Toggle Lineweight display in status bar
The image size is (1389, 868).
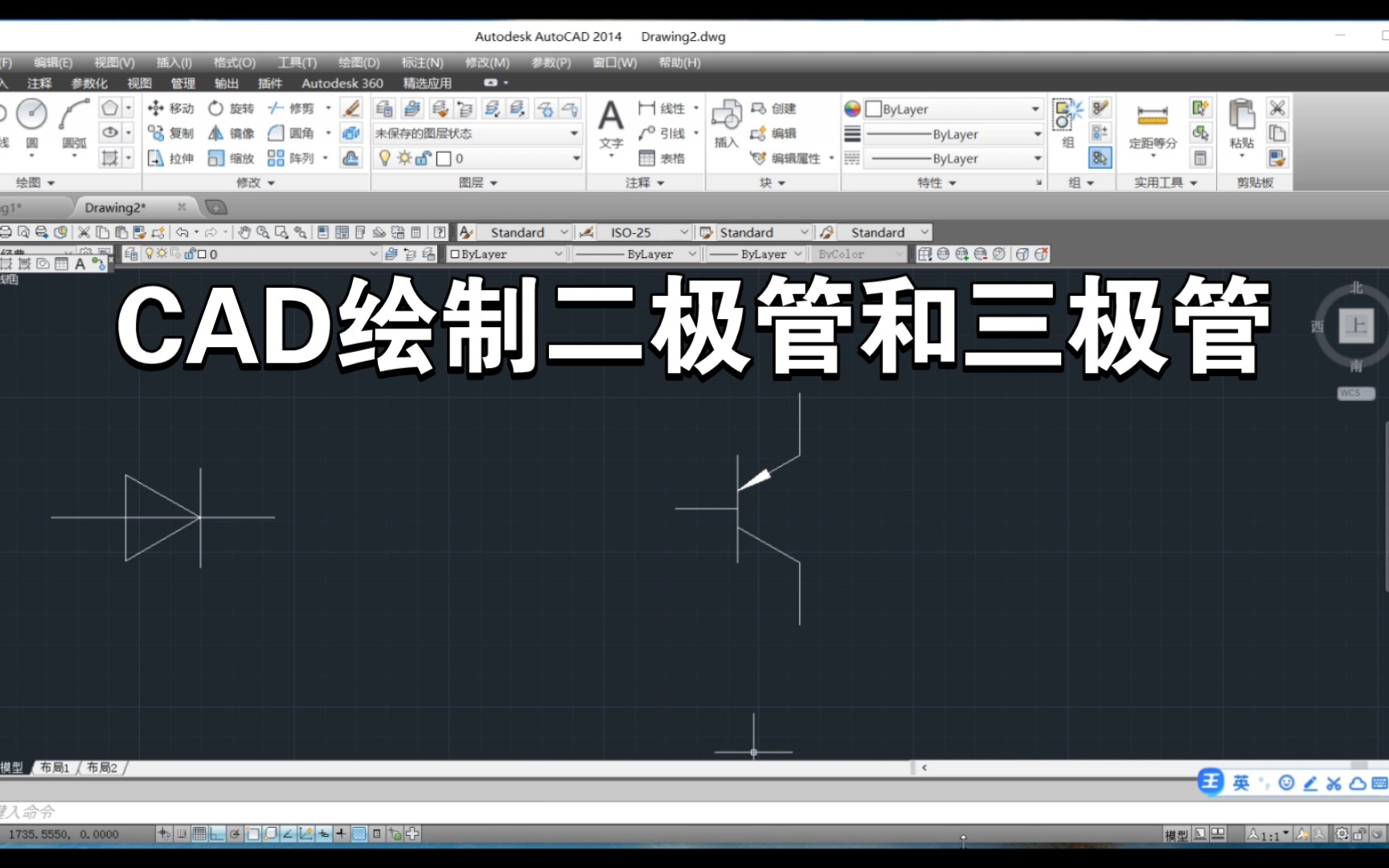(x=341, y=833)
